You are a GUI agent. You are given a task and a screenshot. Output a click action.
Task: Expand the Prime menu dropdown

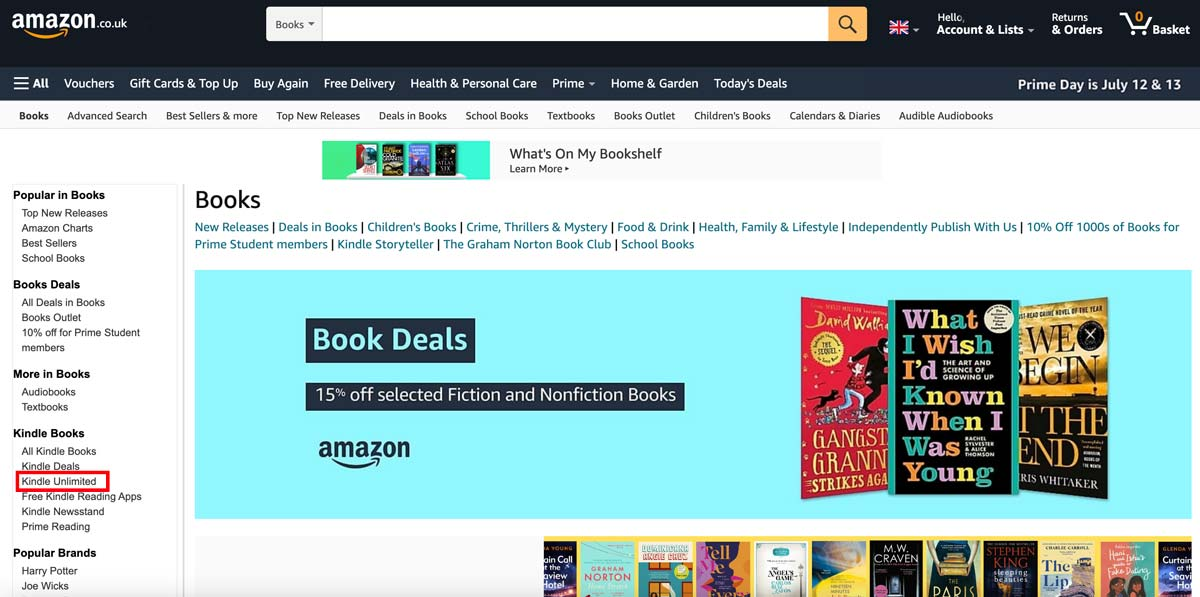pos(574,84)
